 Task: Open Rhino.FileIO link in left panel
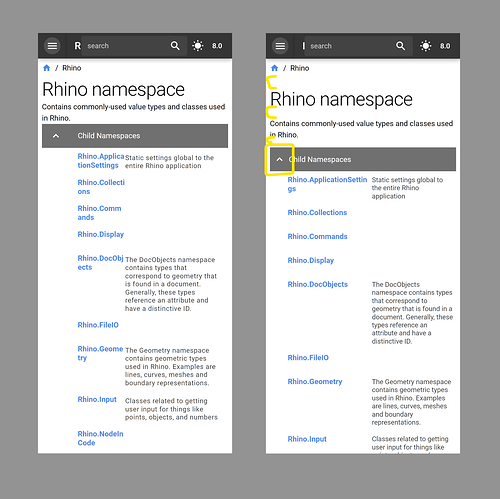tap(98, 325)
